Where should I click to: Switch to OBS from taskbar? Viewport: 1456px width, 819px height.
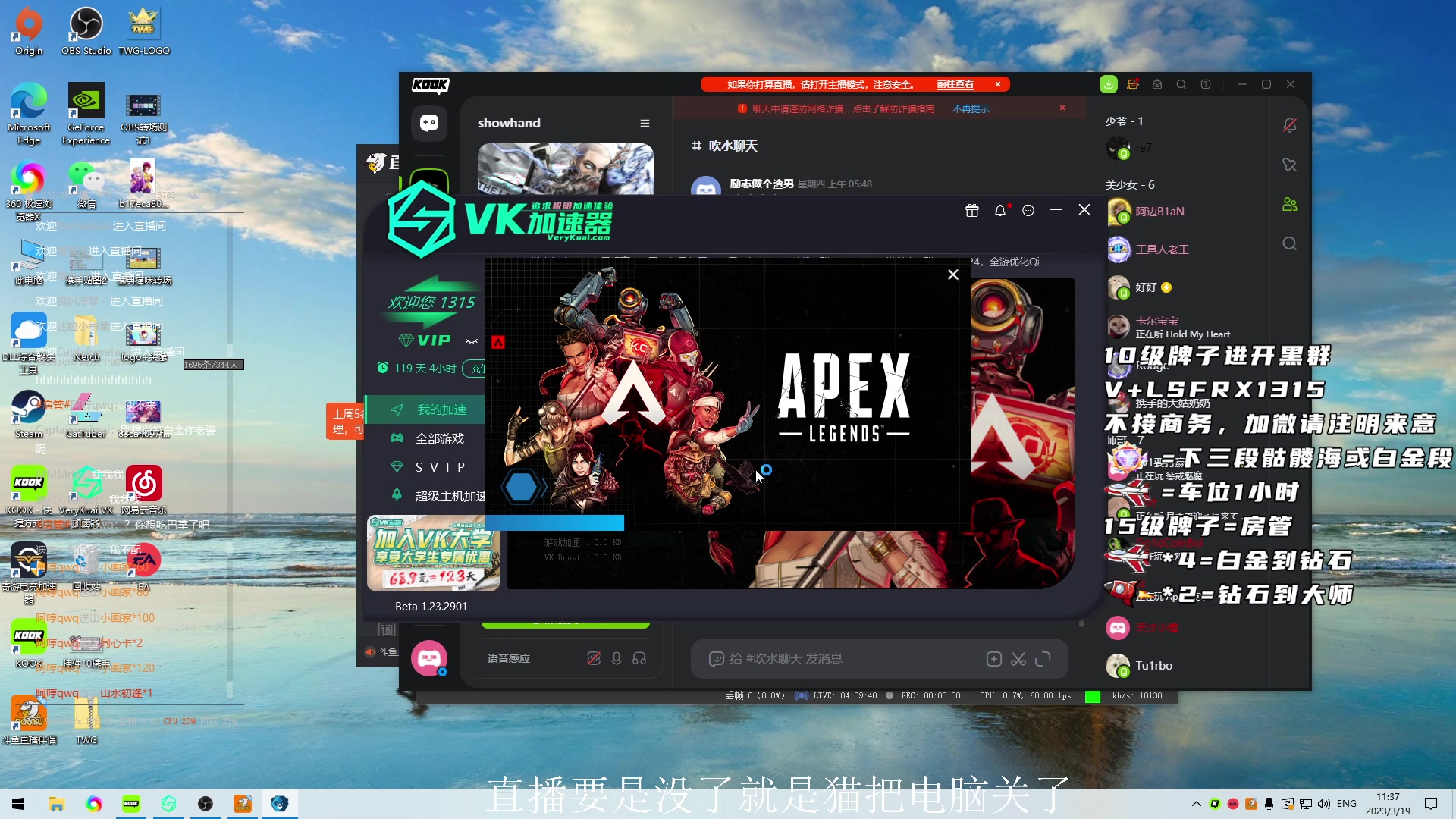(x=206, y=804)
